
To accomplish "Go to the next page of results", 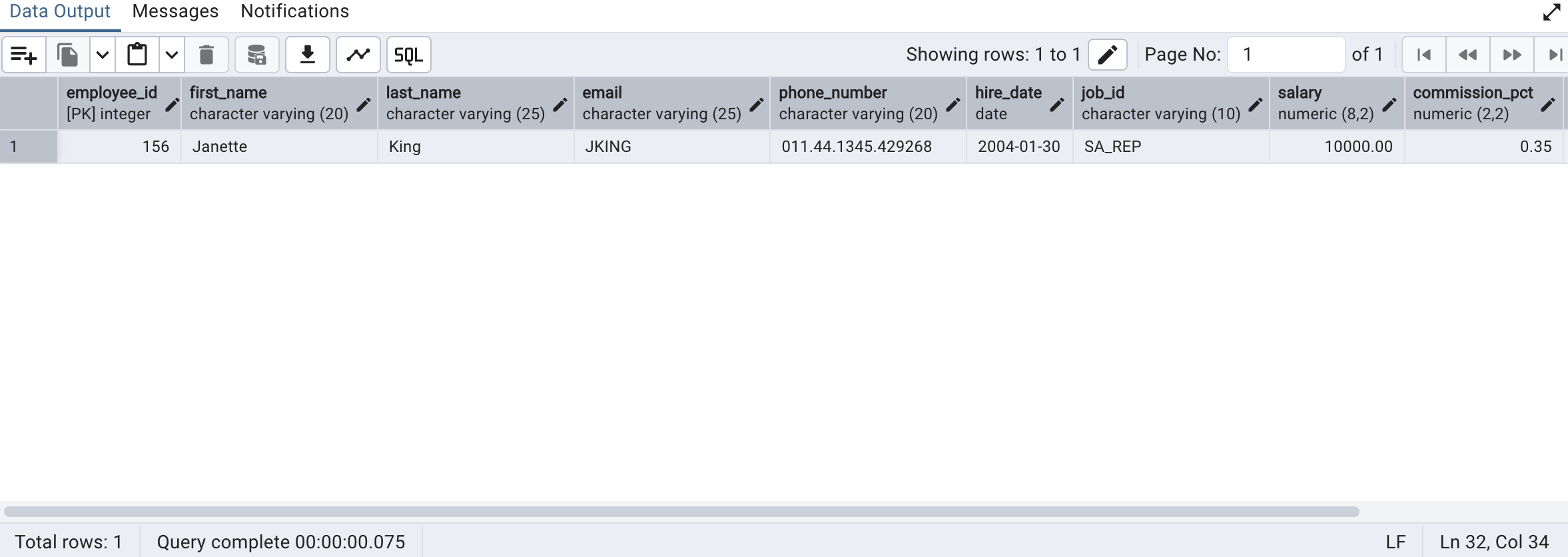I will (x=1512, y=55).
